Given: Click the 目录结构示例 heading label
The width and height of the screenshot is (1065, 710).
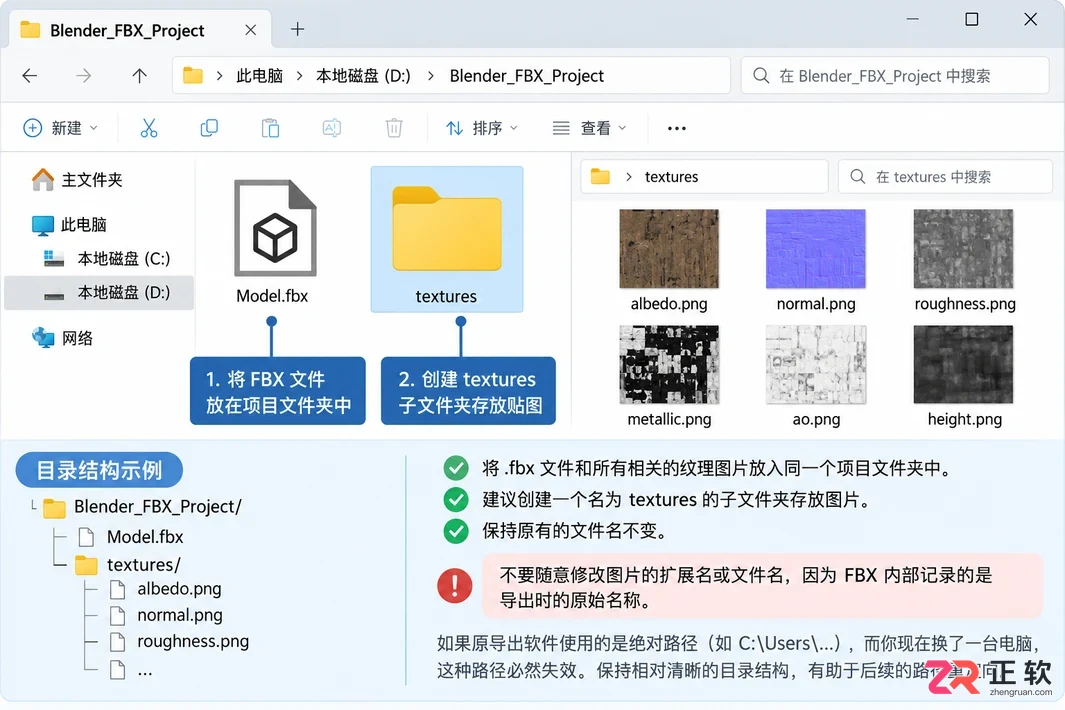Looking at the screenshot, I should click(99, 469).
